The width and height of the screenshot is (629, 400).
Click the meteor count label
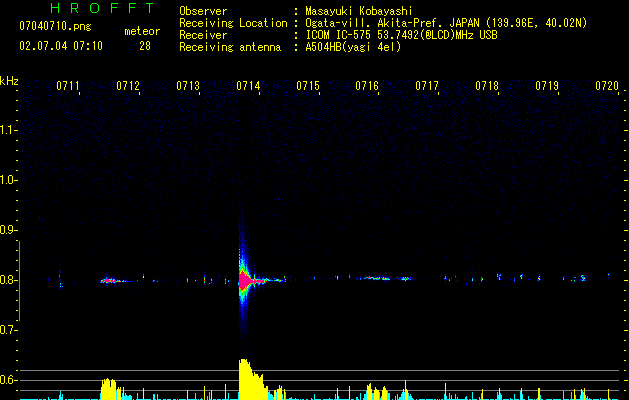pos(142,31)
